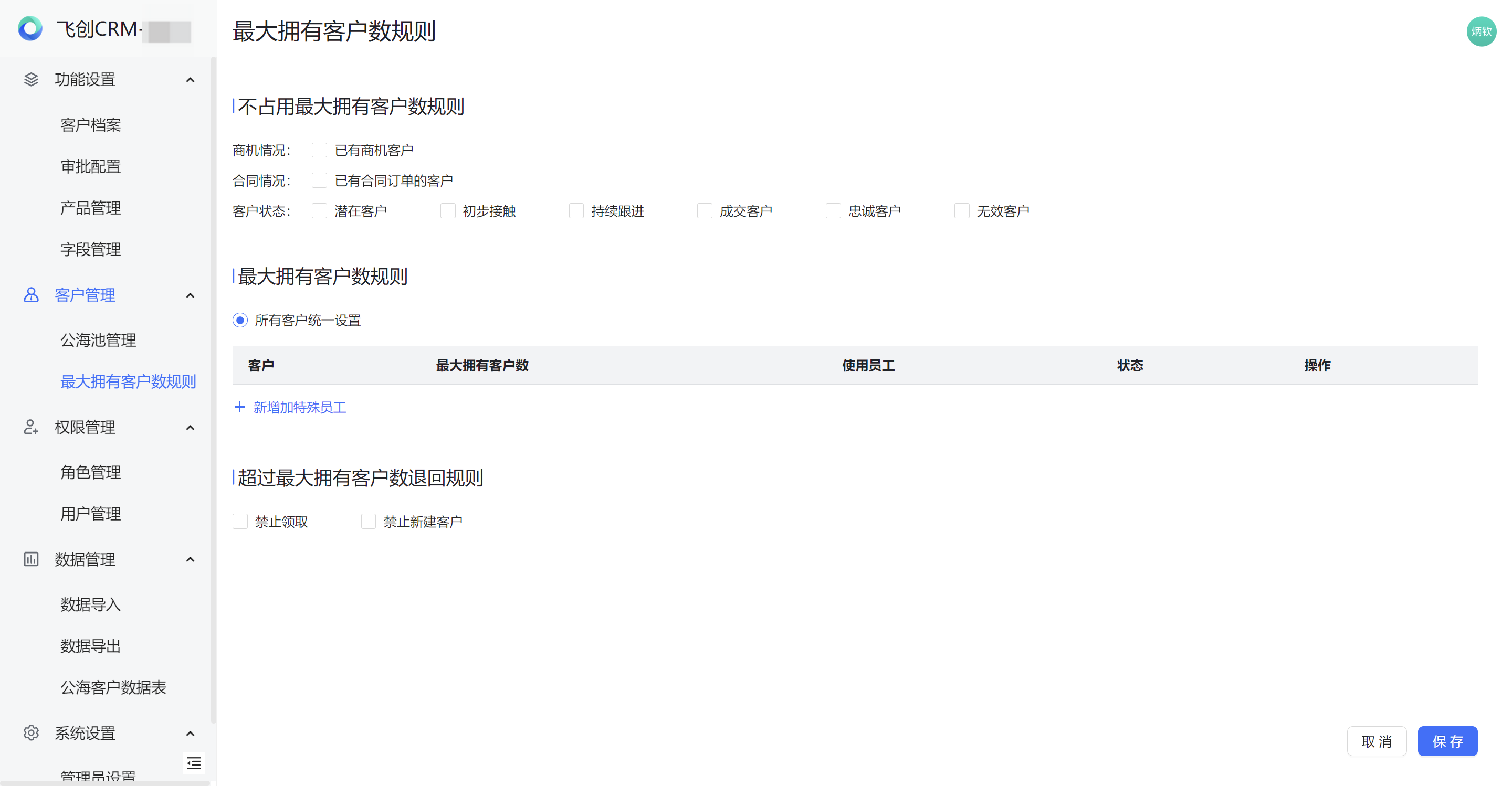The height and width of the screenshot is (786, 1512).
Task: Click the plus icon for 新增加特殊员工
Action: [x=239, y=407]
